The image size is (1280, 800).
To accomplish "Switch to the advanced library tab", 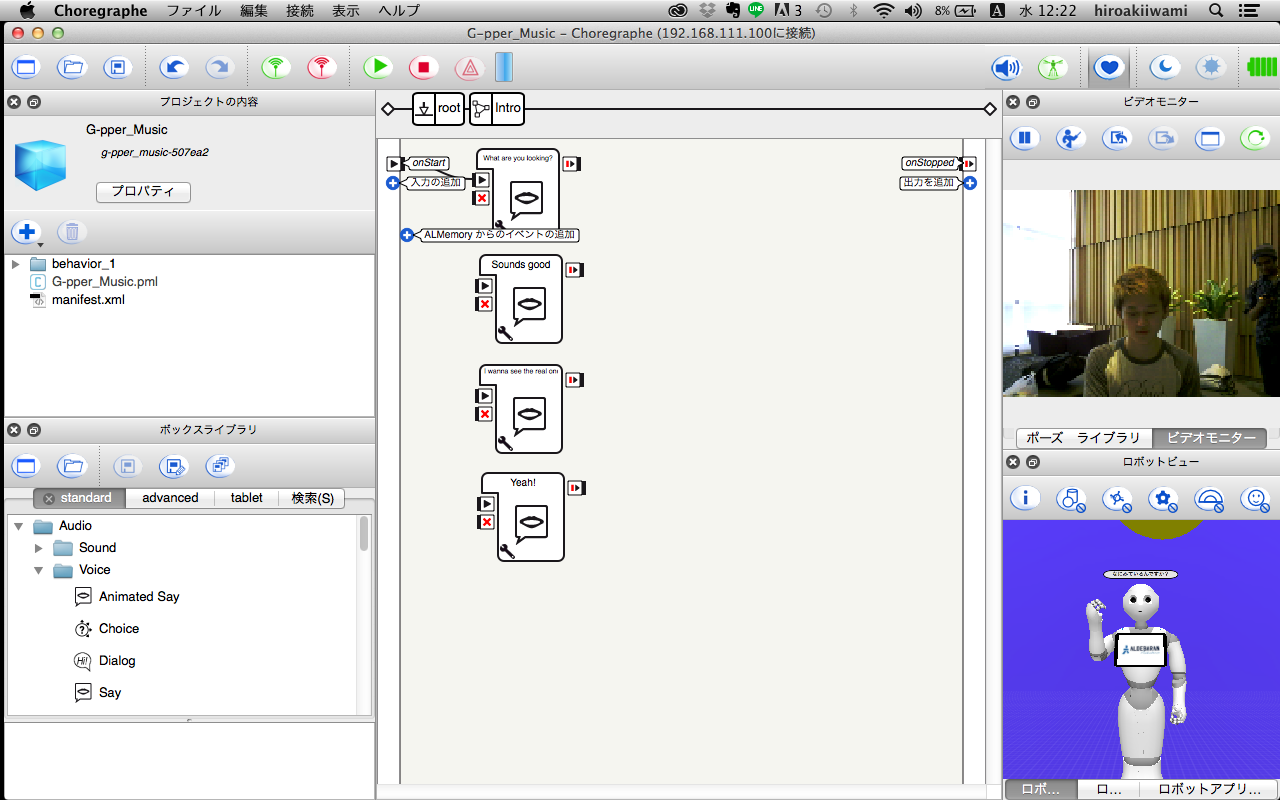I will point(170,497).
